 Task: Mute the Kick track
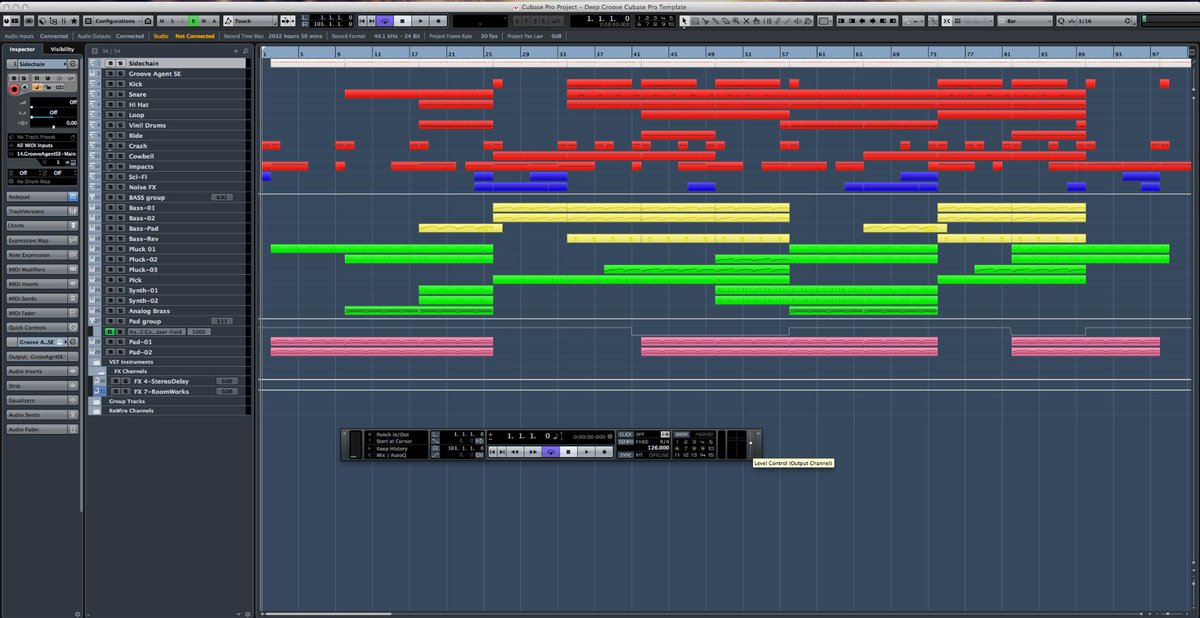coord(111,84)
